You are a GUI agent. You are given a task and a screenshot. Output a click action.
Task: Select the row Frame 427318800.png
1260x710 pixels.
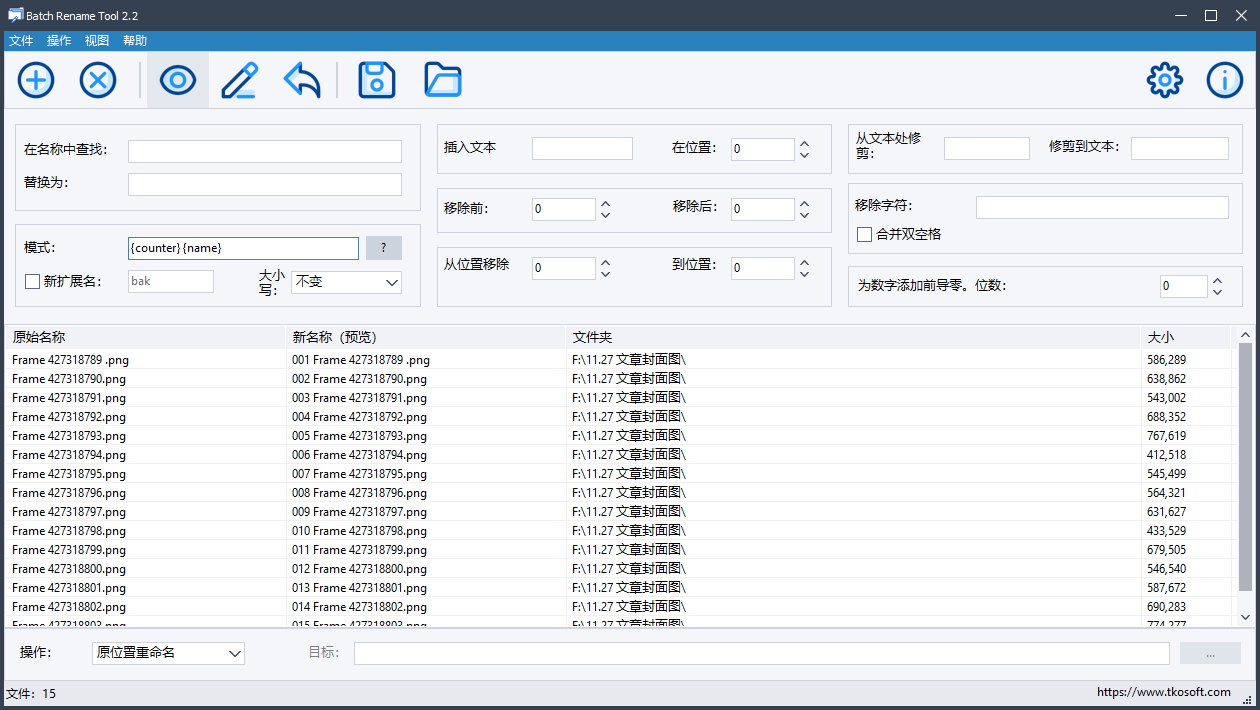618,568
